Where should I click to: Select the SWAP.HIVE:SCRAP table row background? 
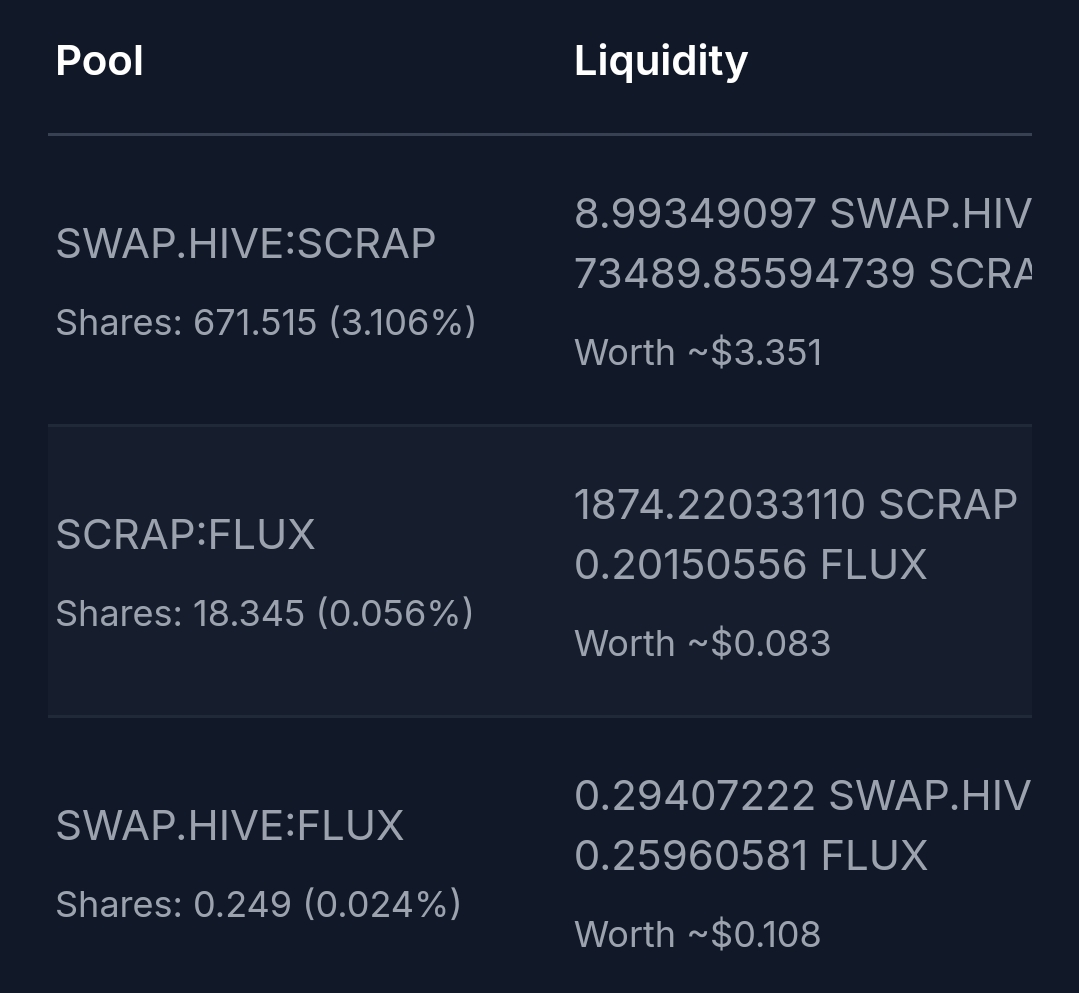click(x=540, y=281)
